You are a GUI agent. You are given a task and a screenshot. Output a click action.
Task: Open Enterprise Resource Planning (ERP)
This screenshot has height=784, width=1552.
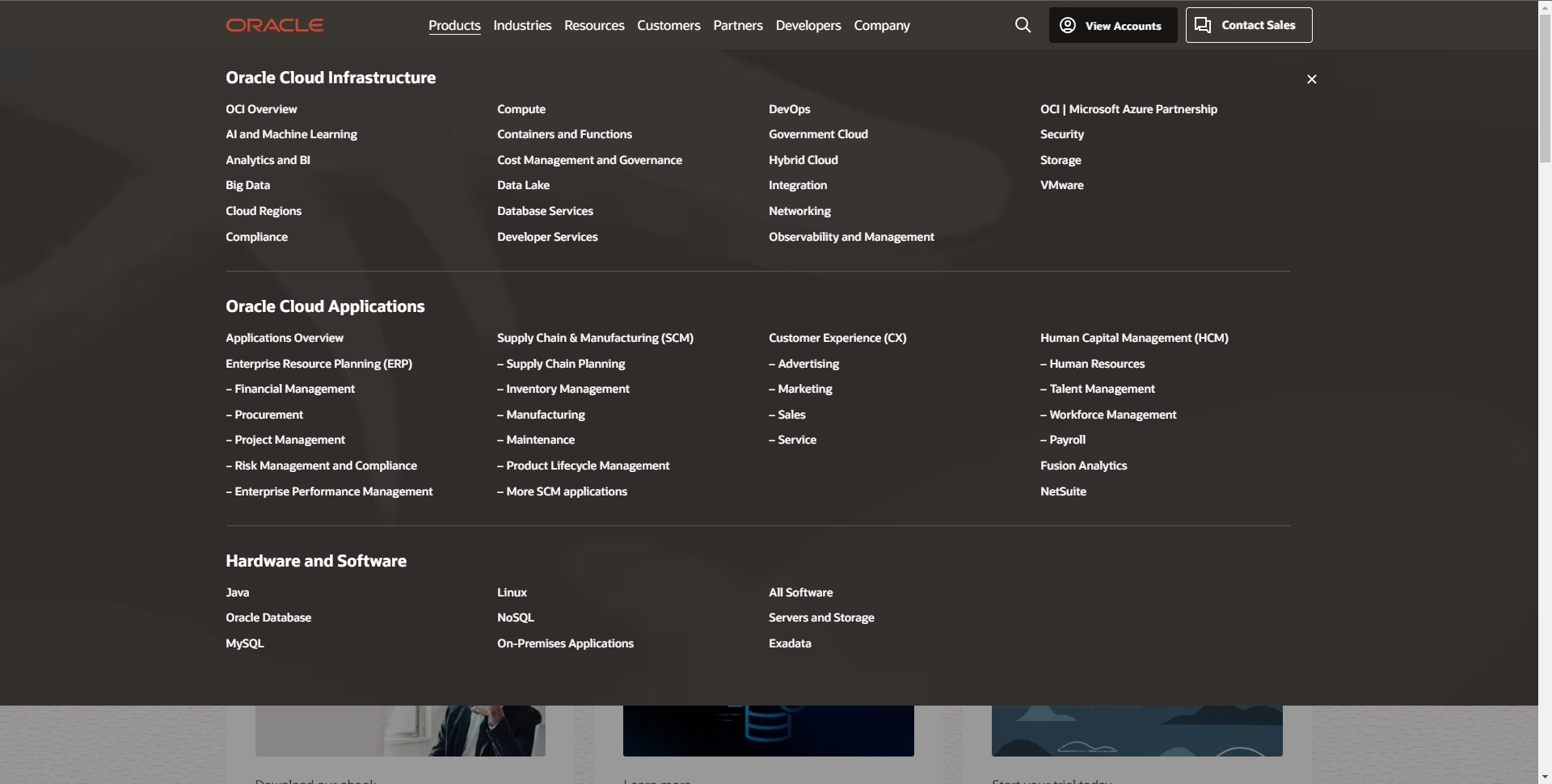[318, 364]
